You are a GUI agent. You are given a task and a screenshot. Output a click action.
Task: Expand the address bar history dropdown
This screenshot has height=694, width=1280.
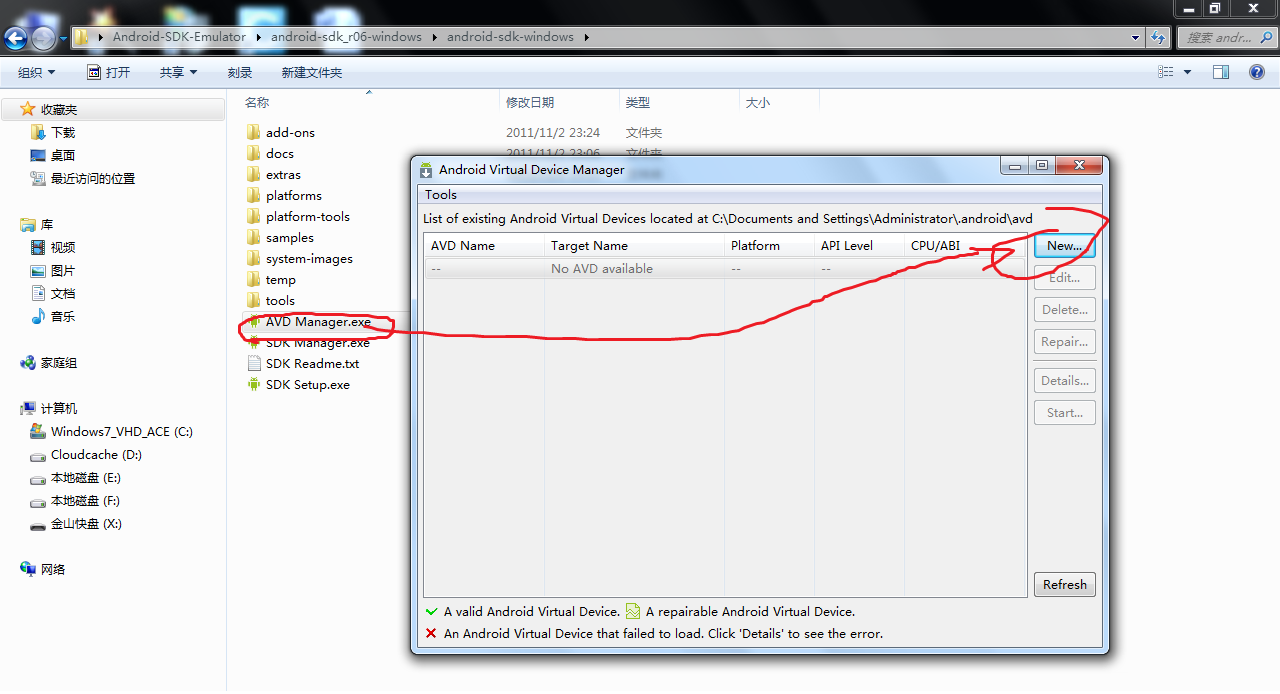(x=1136, y=37)
